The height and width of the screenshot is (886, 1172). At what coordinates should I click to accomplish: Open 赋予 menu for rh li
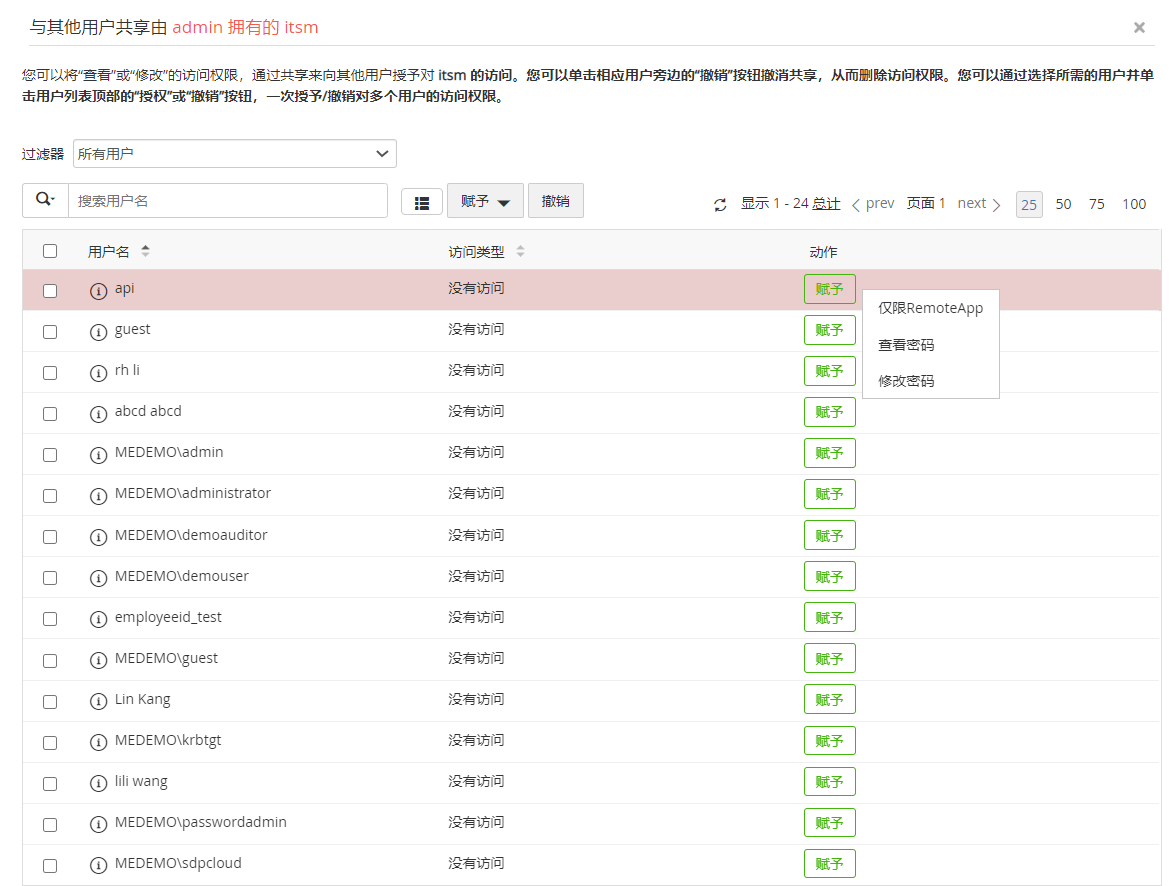tap(830, 372)
